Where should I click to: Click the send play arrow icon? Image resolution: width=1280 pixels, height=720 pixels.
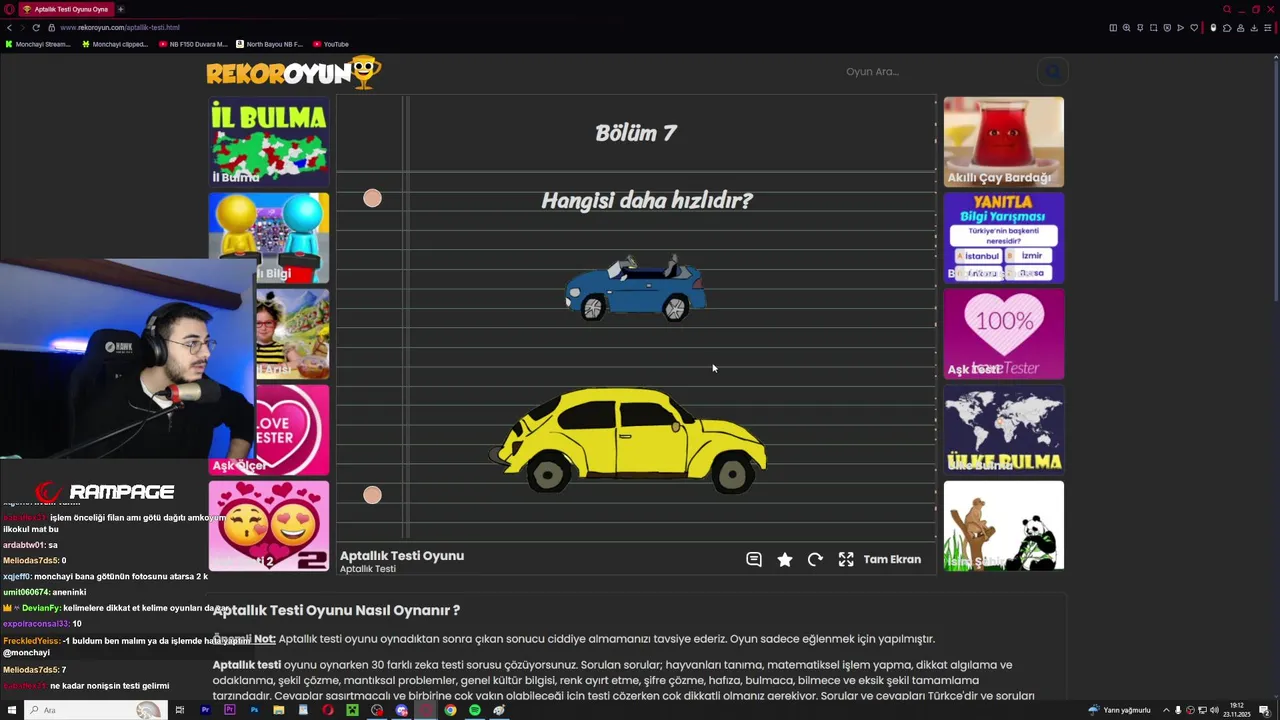click(1180, 28)
